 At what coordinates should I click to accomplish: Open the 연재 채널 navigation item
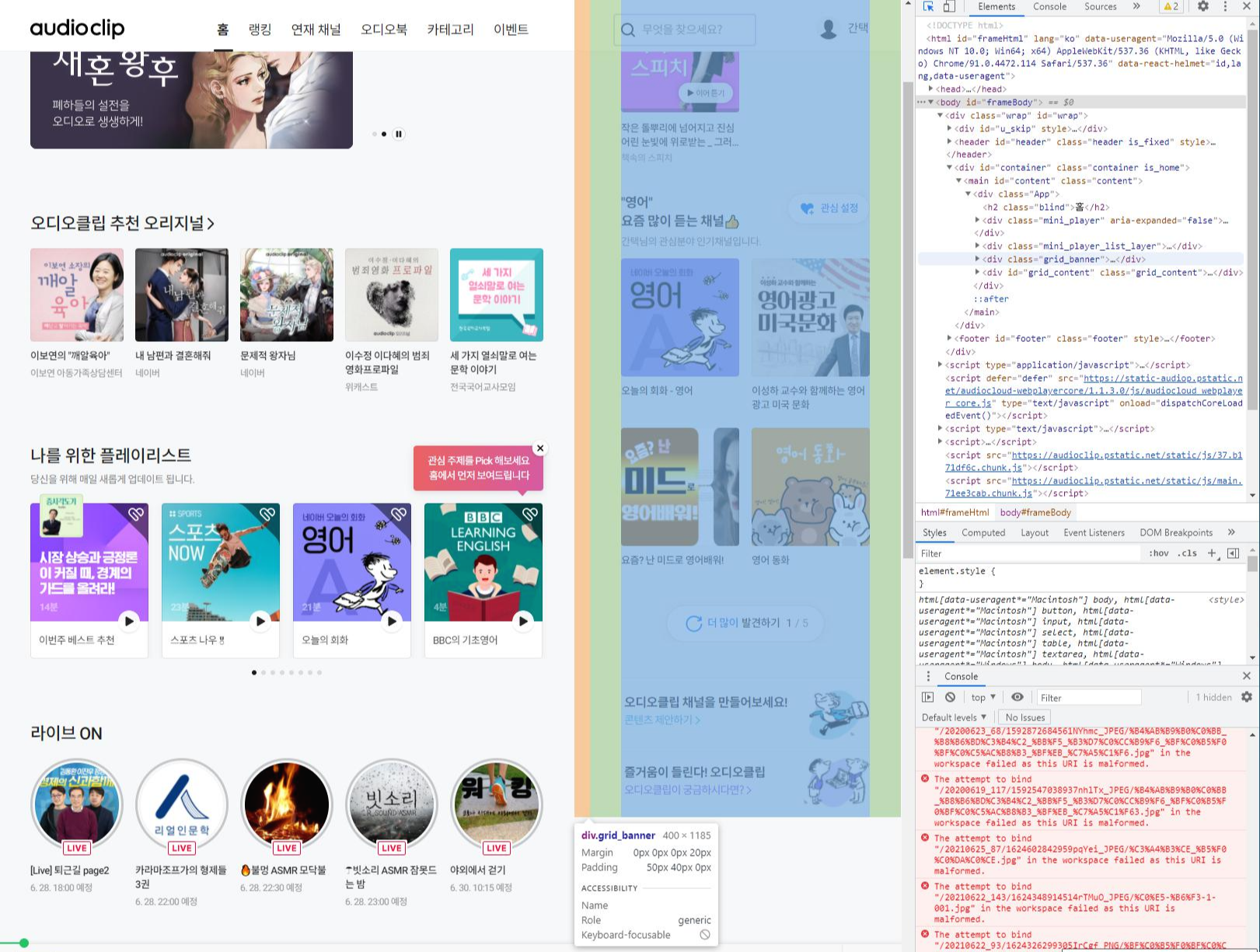(x=316, y=30)
